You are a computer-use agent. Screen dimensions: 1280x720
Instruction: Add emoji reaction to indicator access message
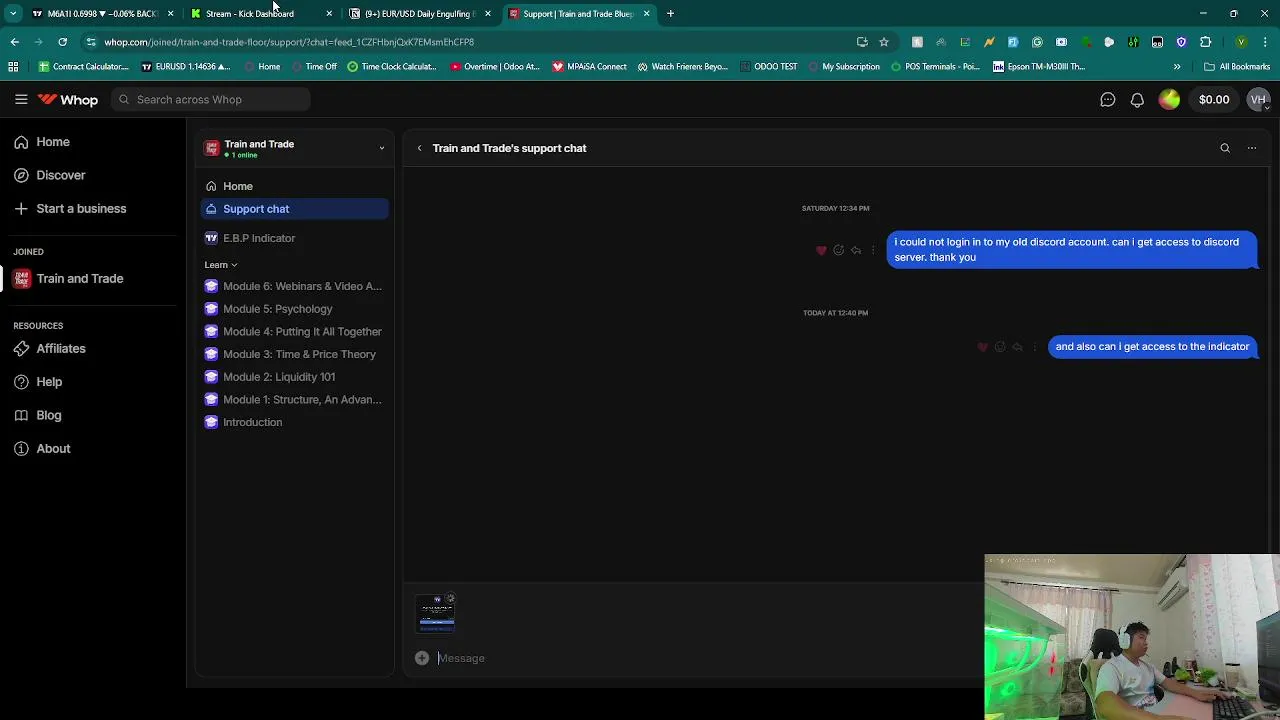tap(1000, 347)
